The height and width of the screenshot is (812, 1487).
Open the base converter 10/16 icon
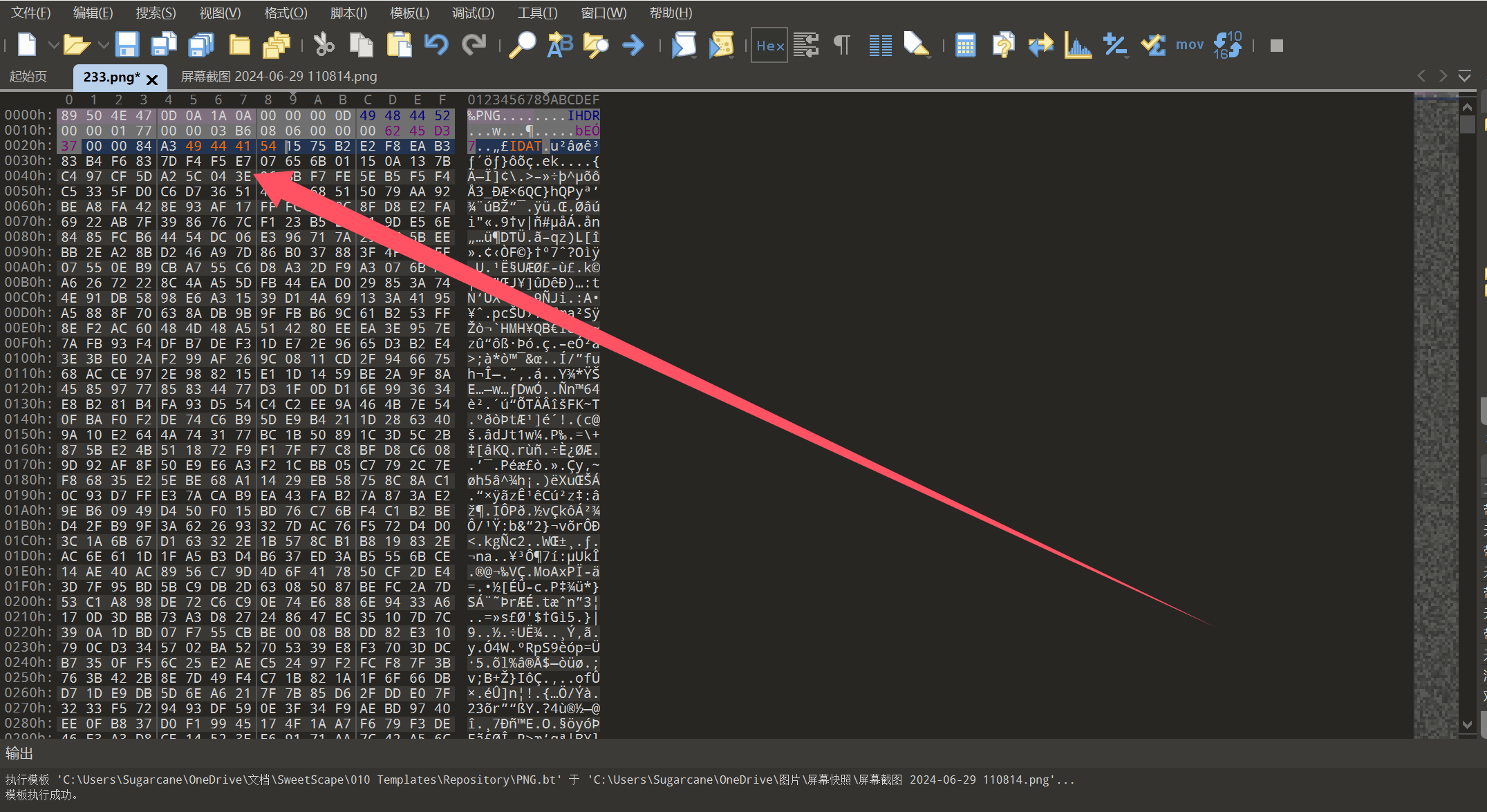coord(1227,45)
